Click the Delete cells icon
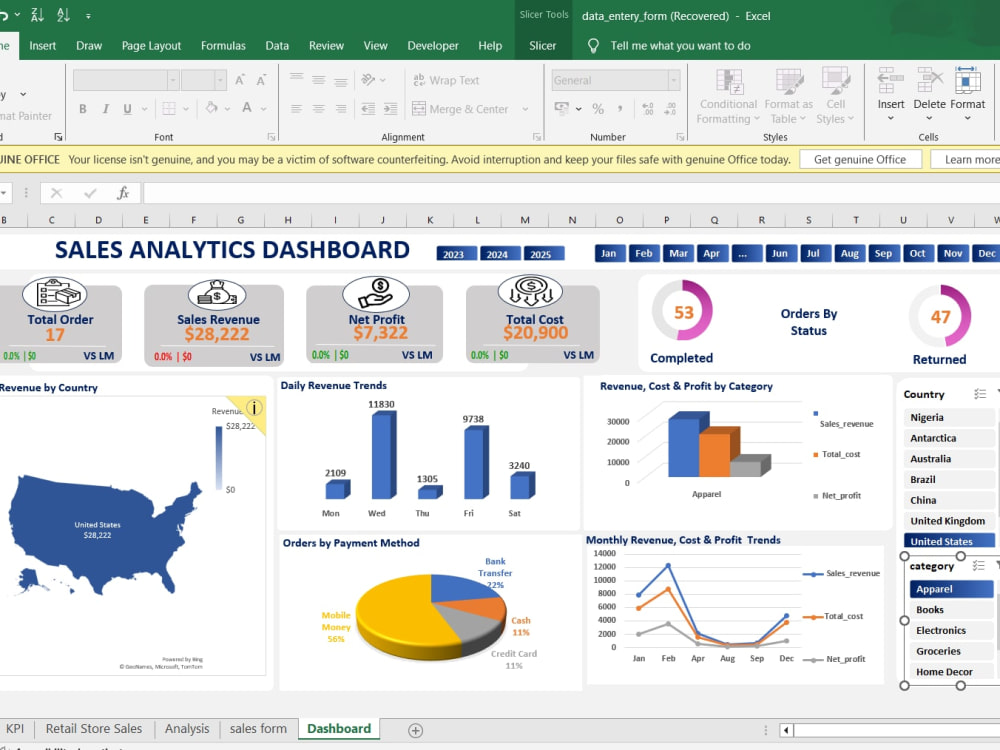 (929, 82)
